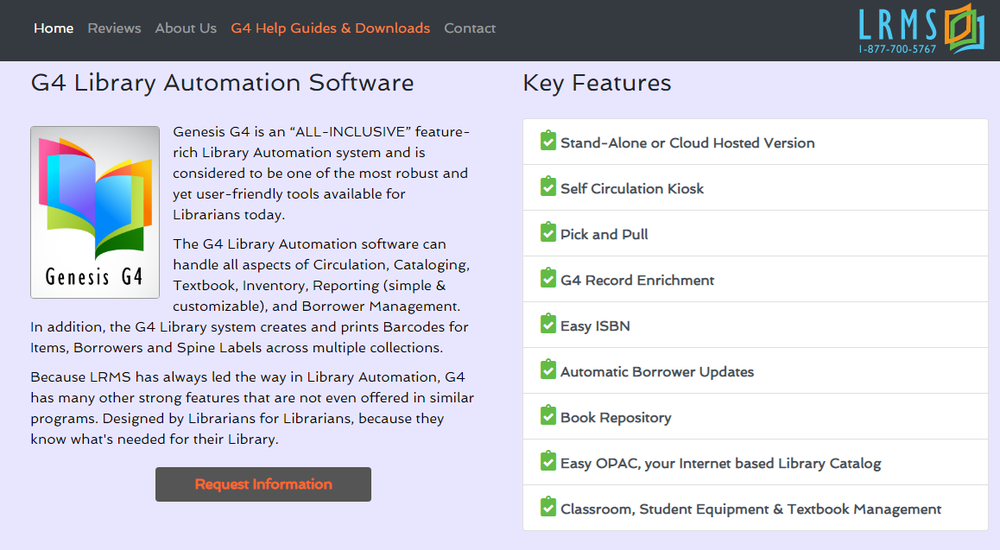The image size is (1000, 550).
Task: Click the phone number 1-877-700-5767
Action: click(897, 49)
